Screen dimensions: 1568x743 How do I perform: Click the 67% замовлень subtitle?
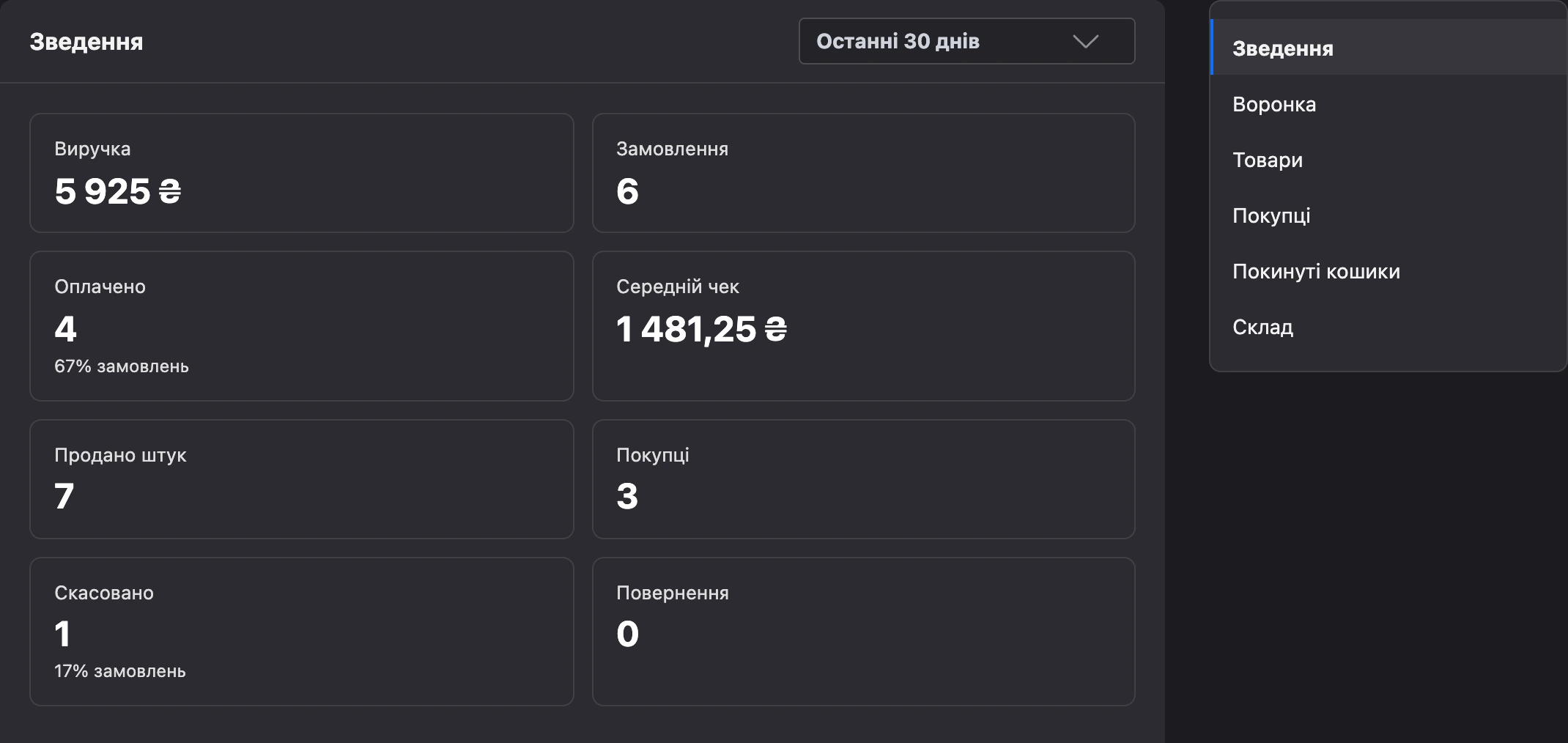(122, 366)
